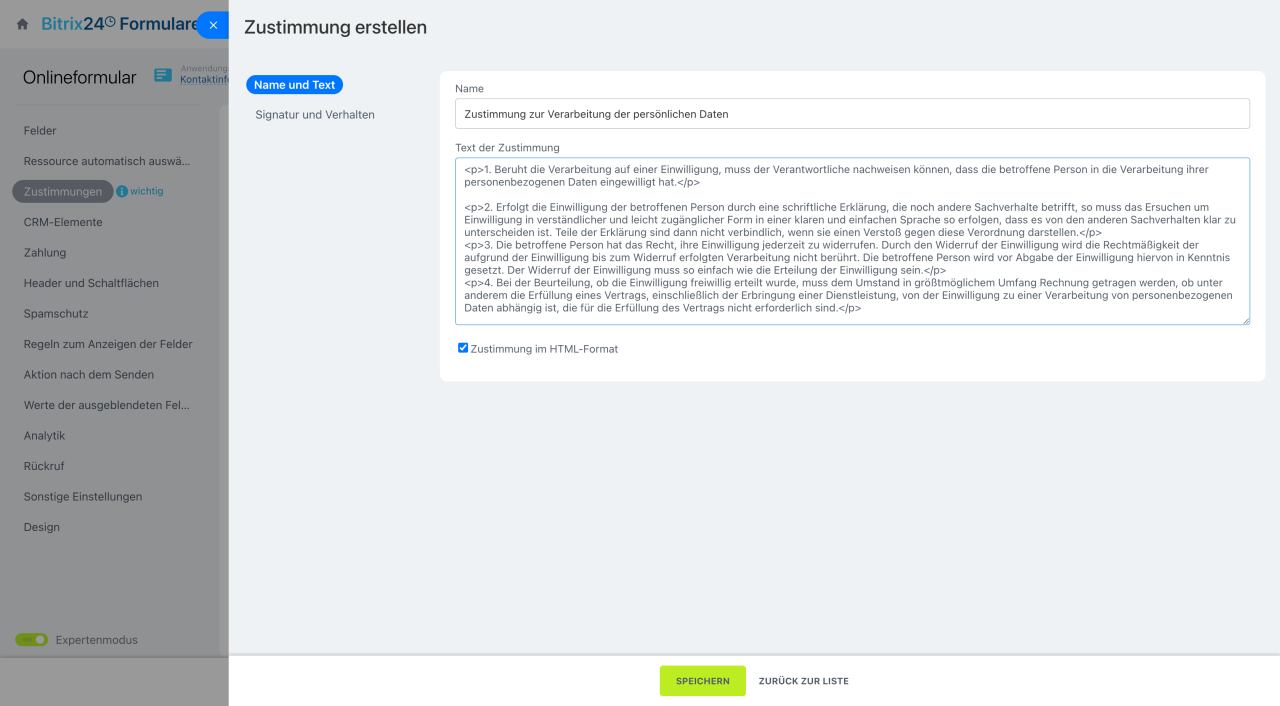Focus the Text der Zustimmung textarea
This screenshot has width=1280, height=706.
(852, 241)
